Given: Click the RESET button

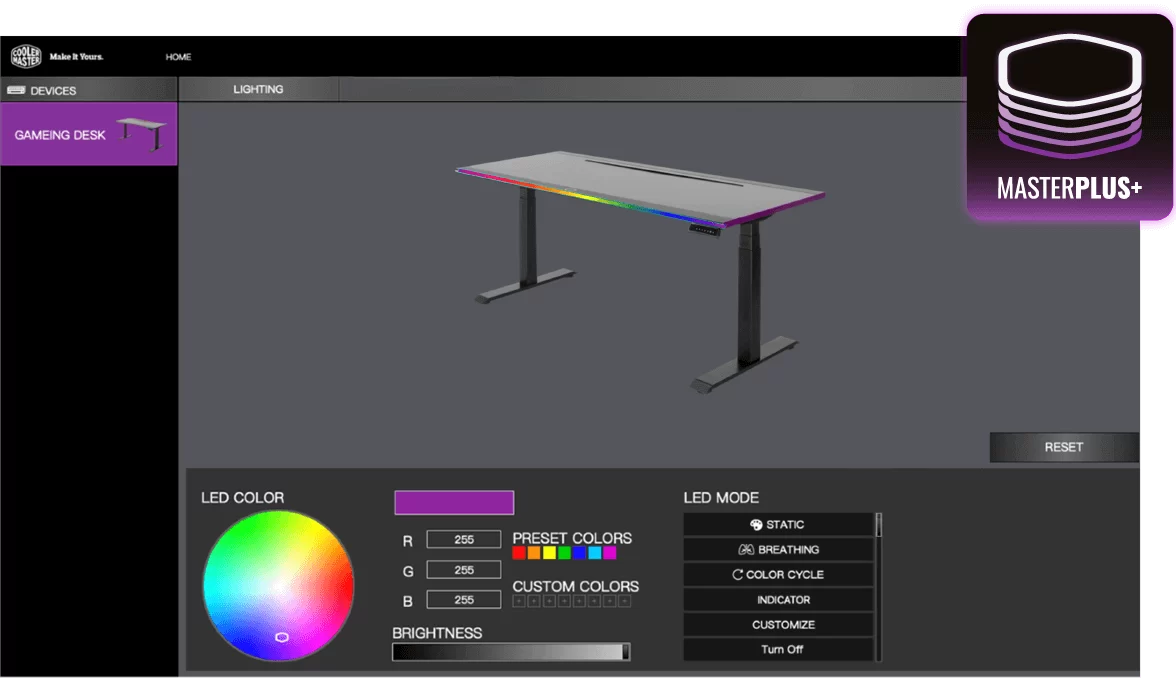Looking at the screenshot, I should 1064,447.
